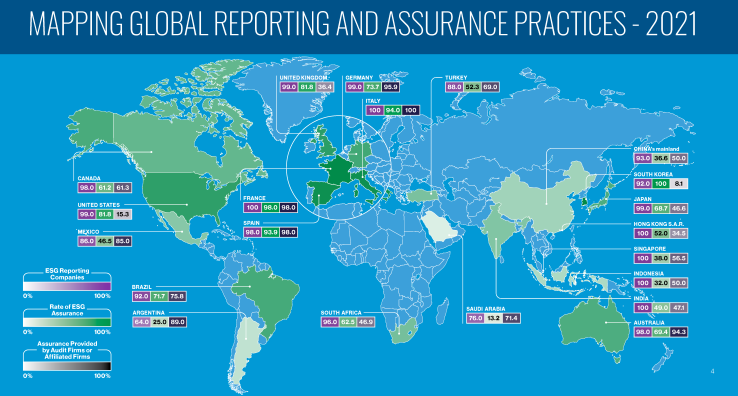Click South Africa's green 62.5 value

[x=348, y=322]
